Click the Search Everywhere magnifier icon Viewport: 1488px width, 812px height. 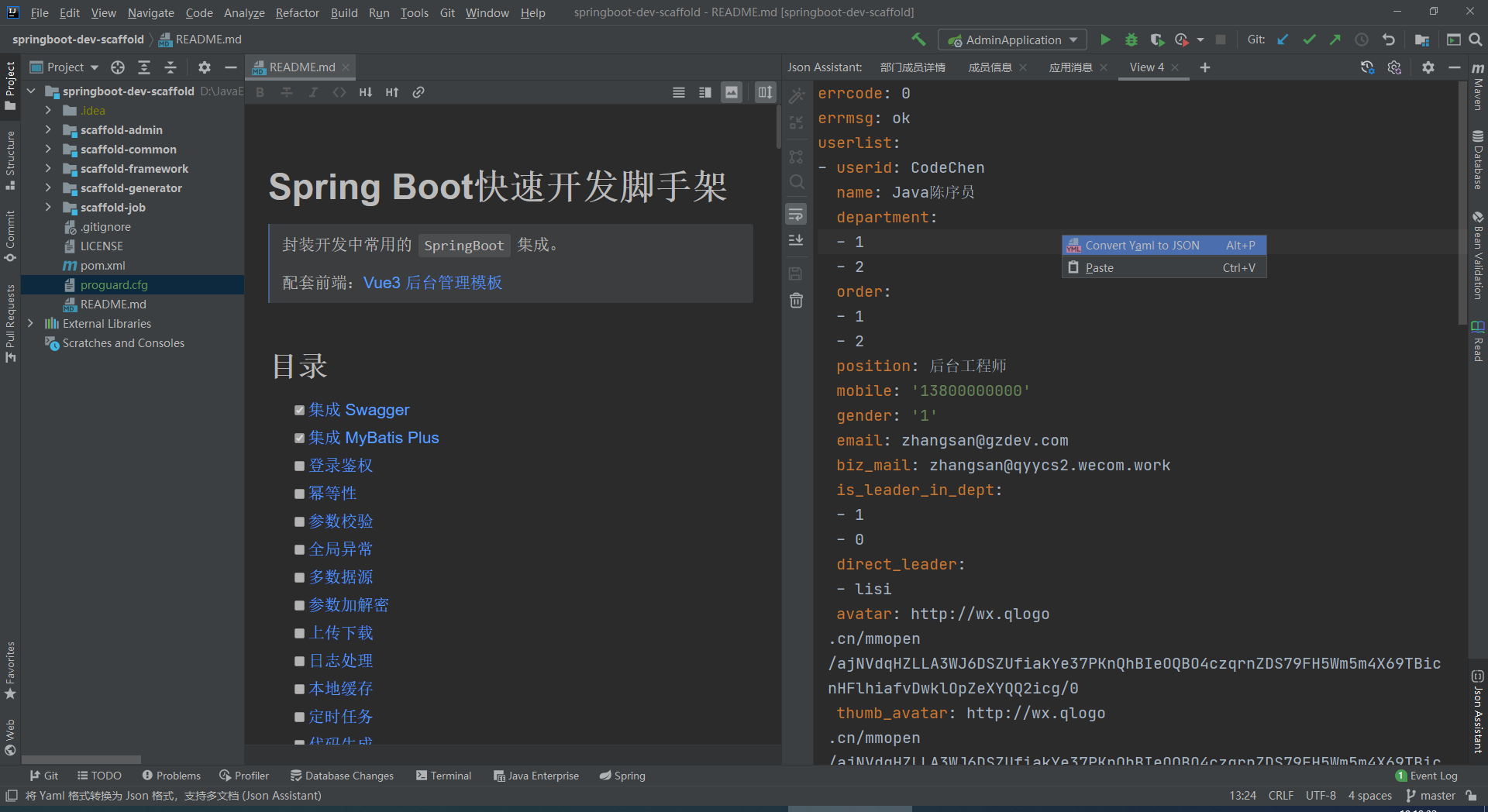click(x=1476, y=40)
